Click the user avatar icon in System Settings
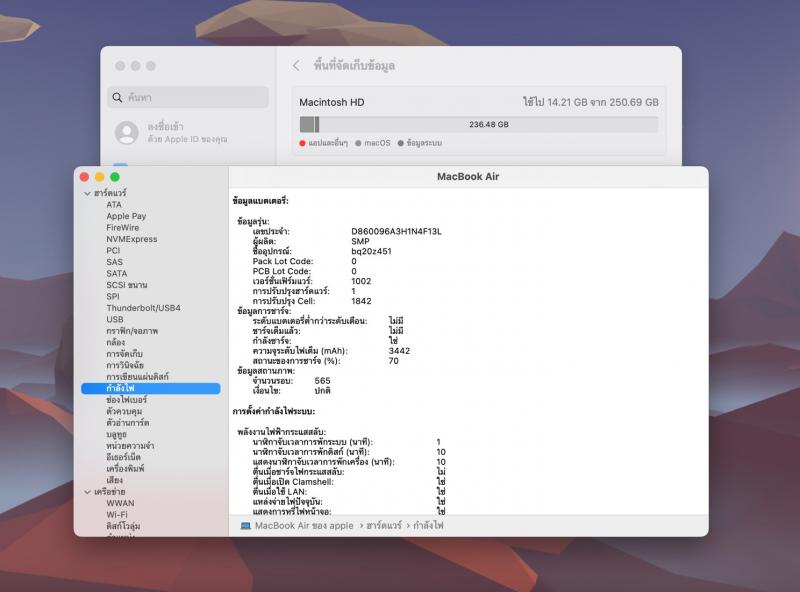Image resolution: width=800 pixels, height=592 pixels. click(127, 132)
